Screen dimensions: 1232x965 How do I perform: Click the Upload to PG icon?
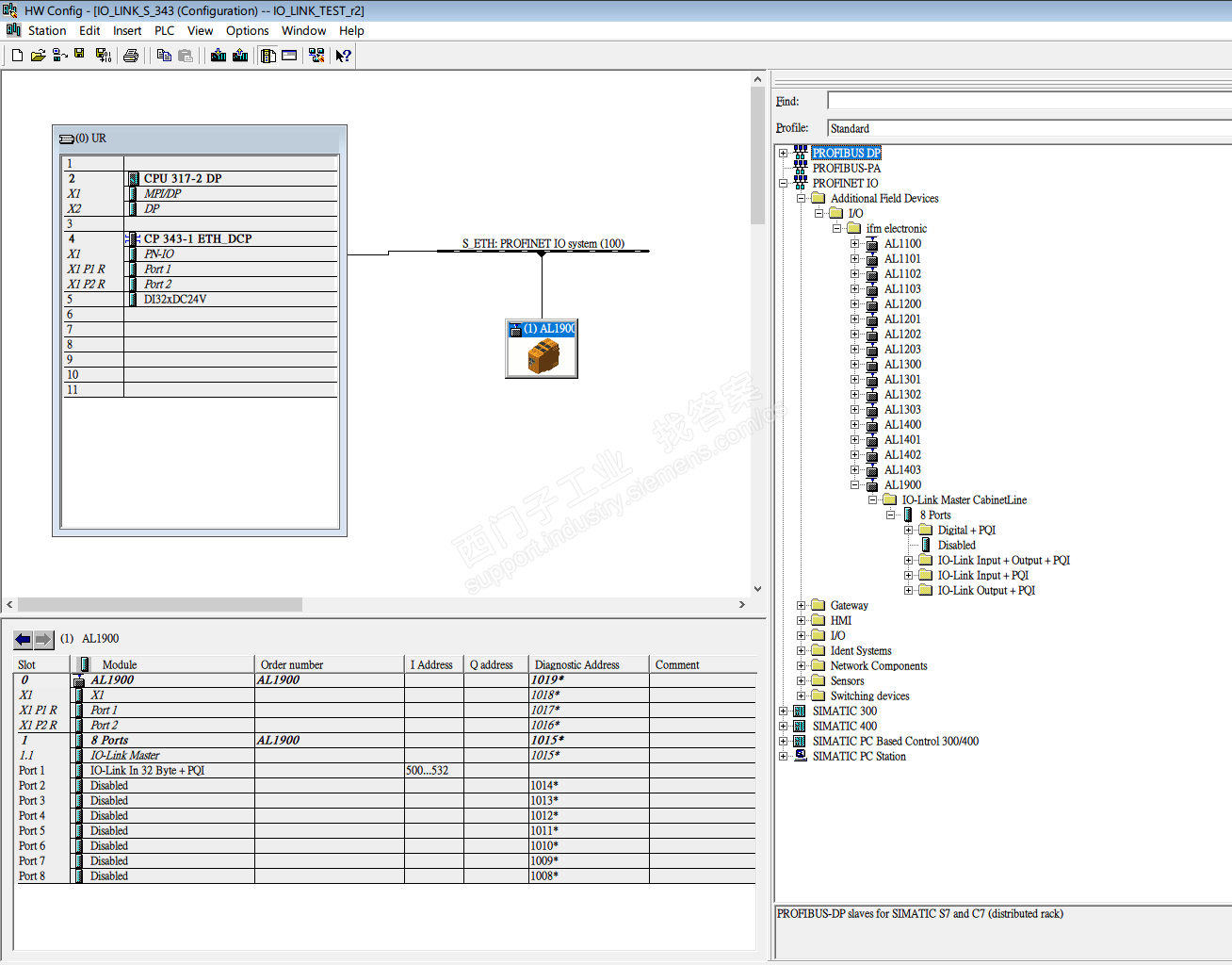coord(240,56)
